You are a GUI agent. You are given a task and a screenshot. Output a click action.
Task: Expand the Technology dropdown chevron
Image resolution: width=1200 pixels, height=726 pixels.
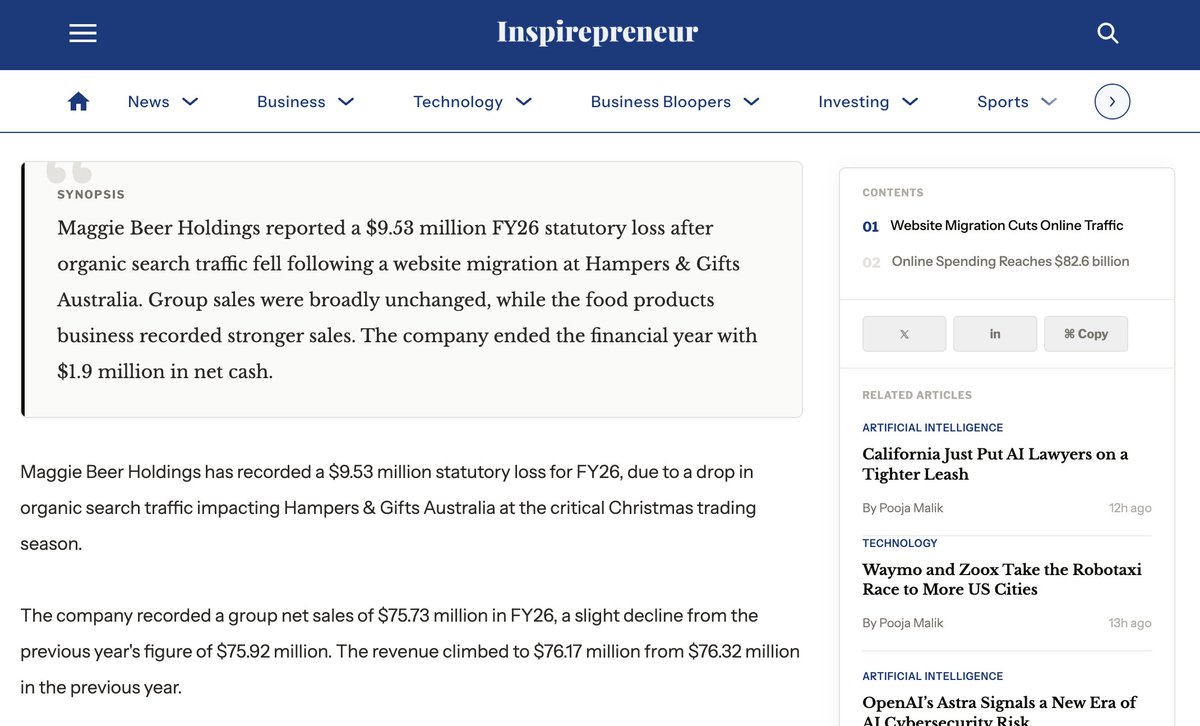[x=524, y=102]
